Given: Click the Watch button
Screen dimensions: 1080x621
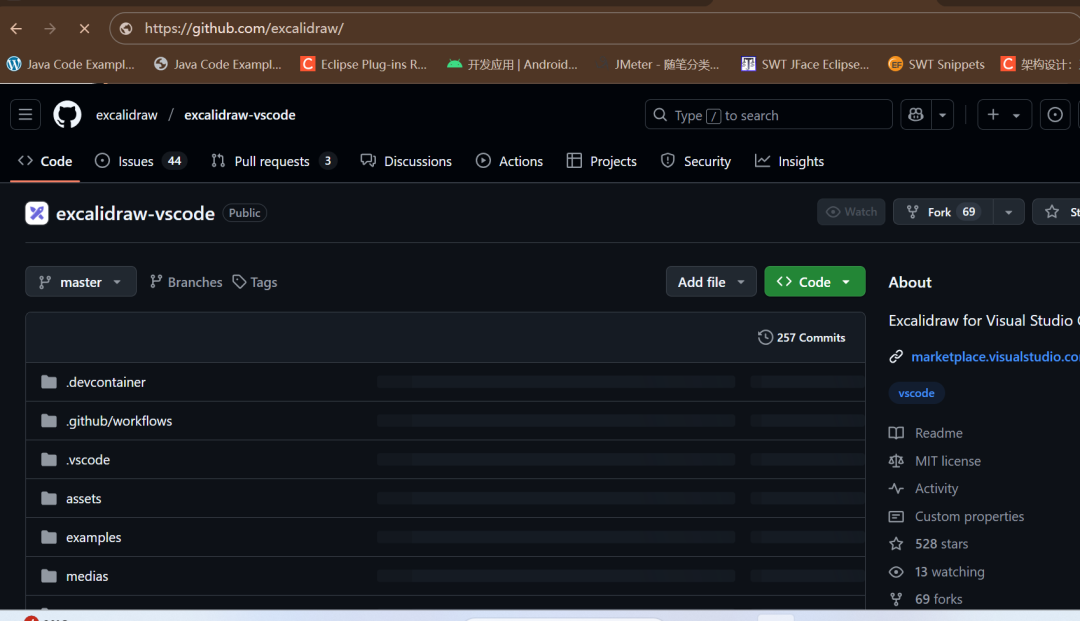Looking at the screenshot, I should click(851, 212).
